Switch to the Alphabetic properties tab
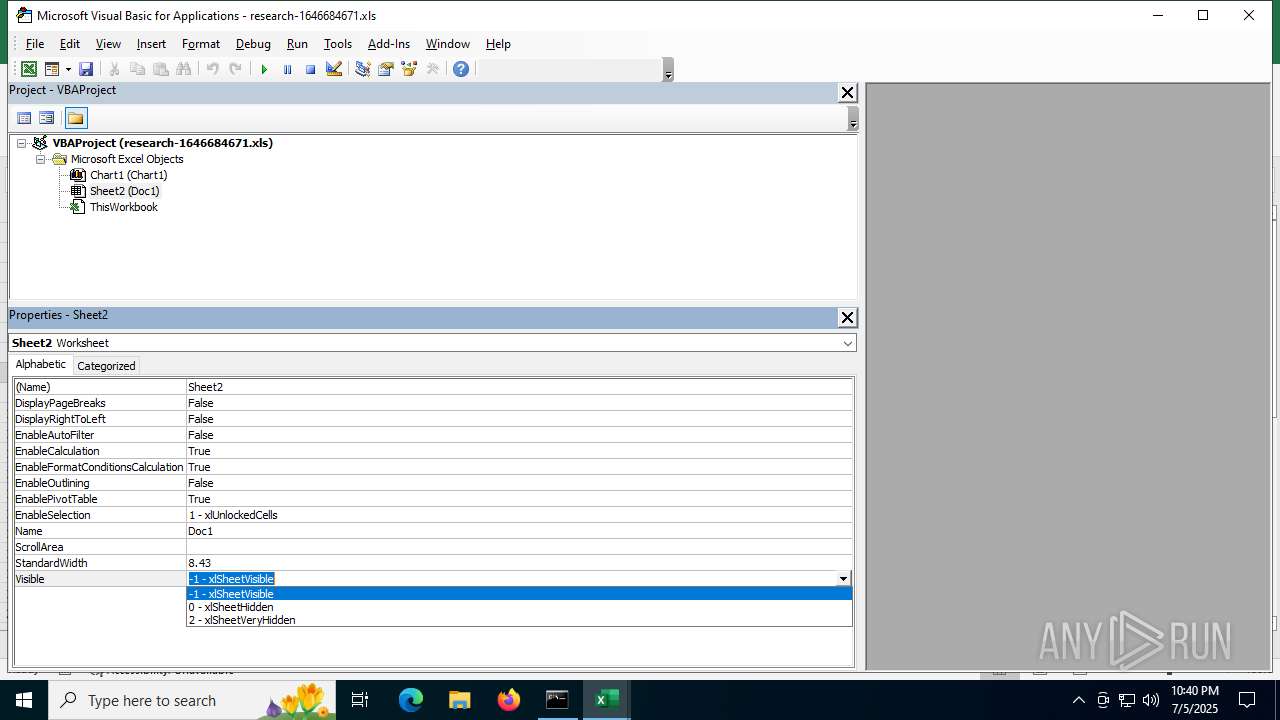Image resolution: width=1280 pixels, height=720 pixels. (x=41, y=365)
